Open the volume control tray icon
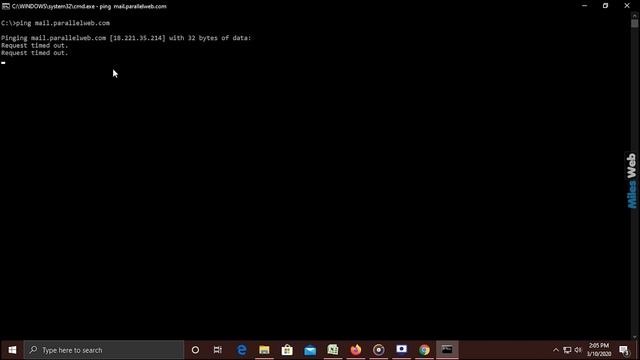Viewport: 640px width, 360px height. [x=578, y=350]
